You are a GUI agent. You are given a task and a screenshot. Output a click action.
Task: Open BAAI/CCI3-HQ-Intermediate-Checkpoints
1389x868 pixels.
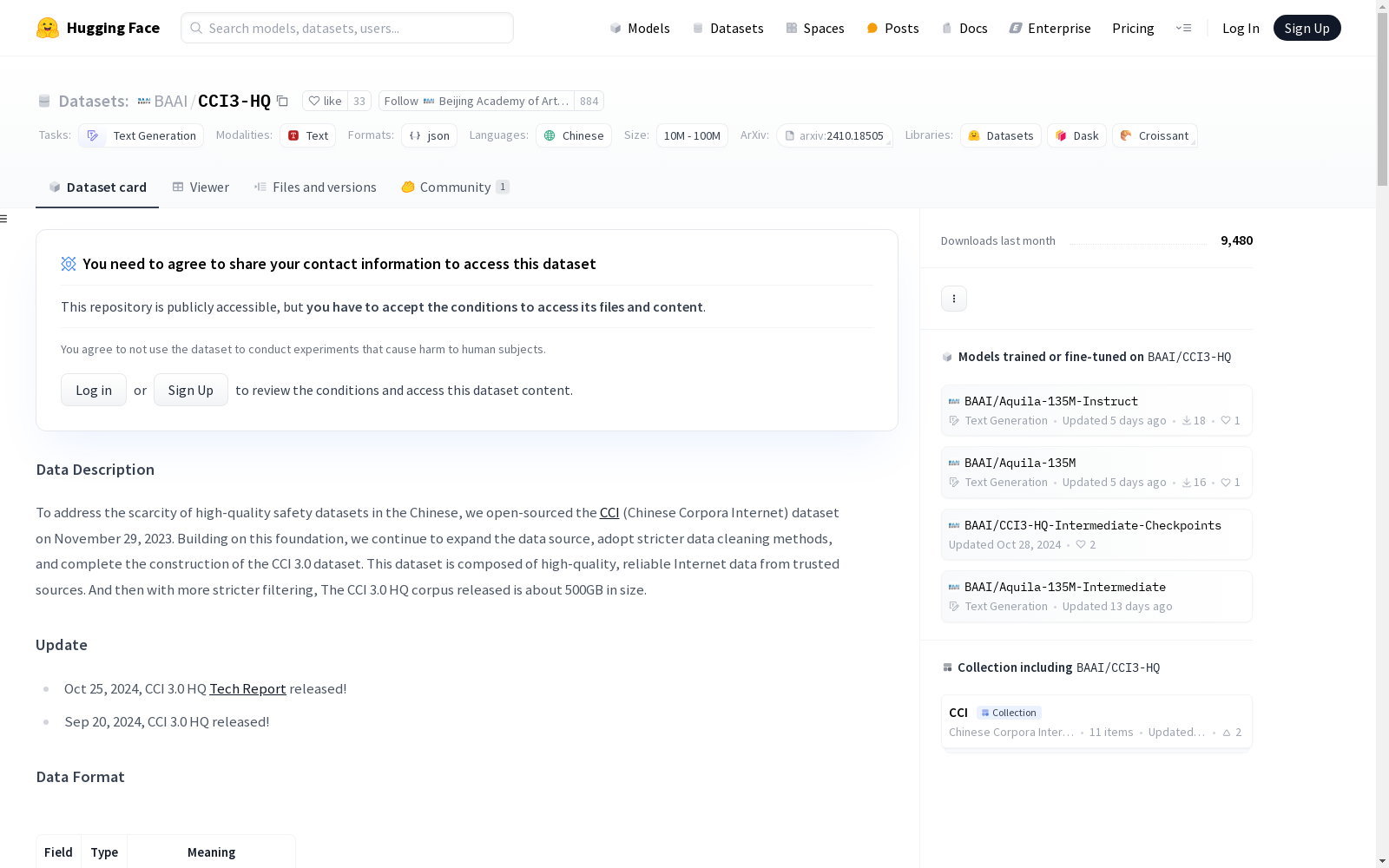click(x=1096, y=534)
